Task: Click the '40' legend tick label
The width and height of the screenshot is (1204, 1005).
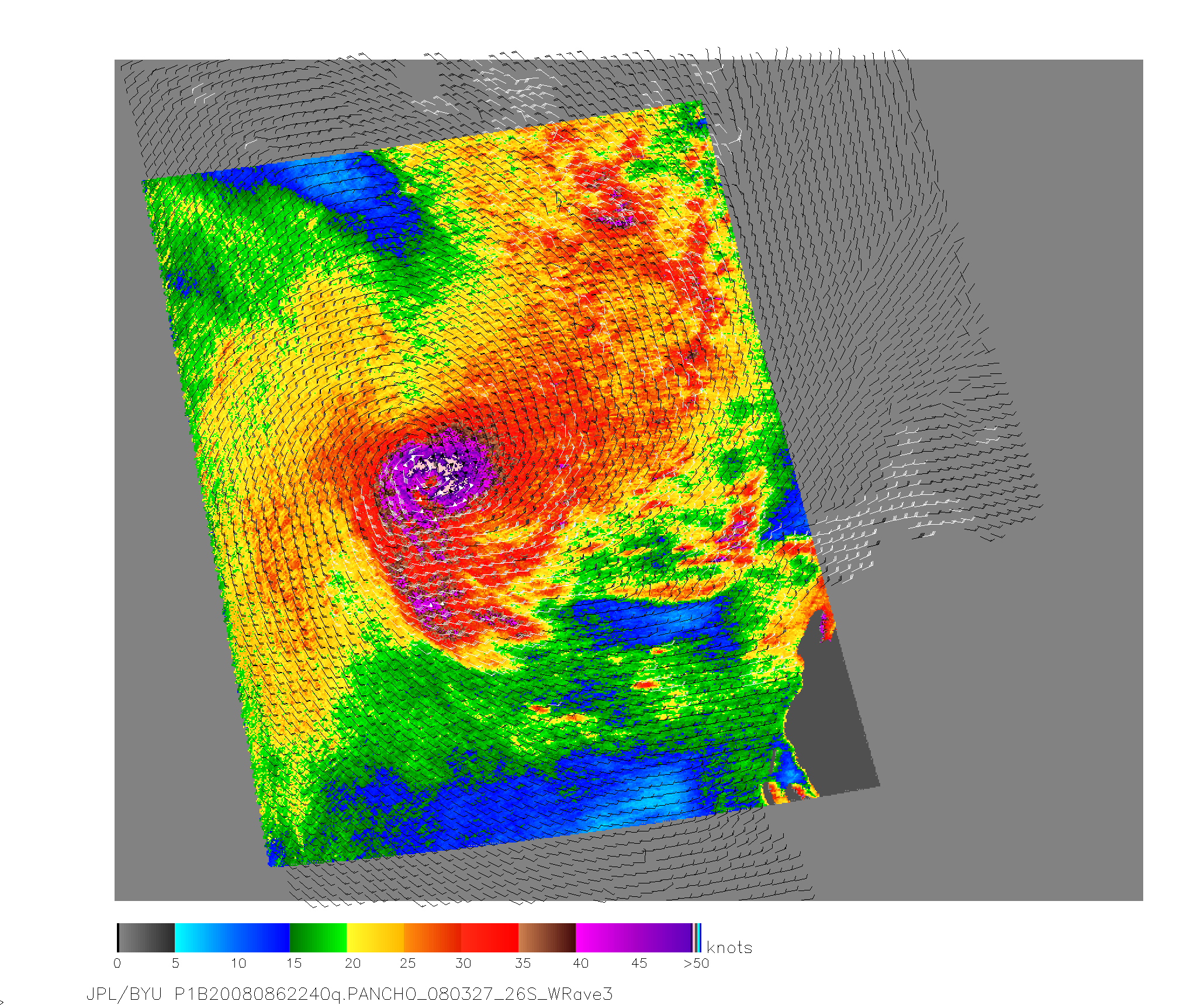Action: [581, 964]
